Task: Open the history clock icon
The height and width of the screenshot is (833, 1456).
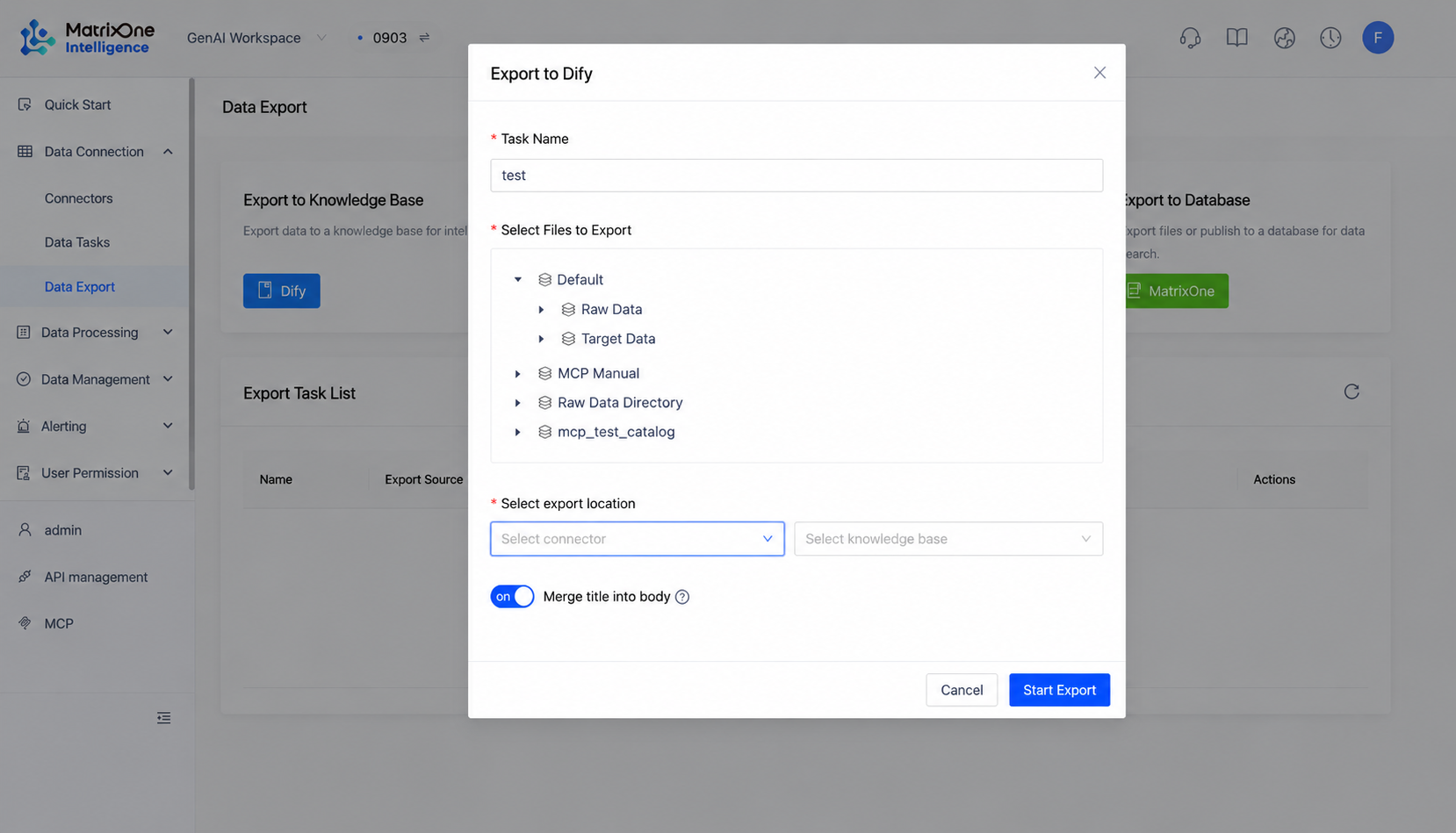Action: click(x=1330, y=38)
